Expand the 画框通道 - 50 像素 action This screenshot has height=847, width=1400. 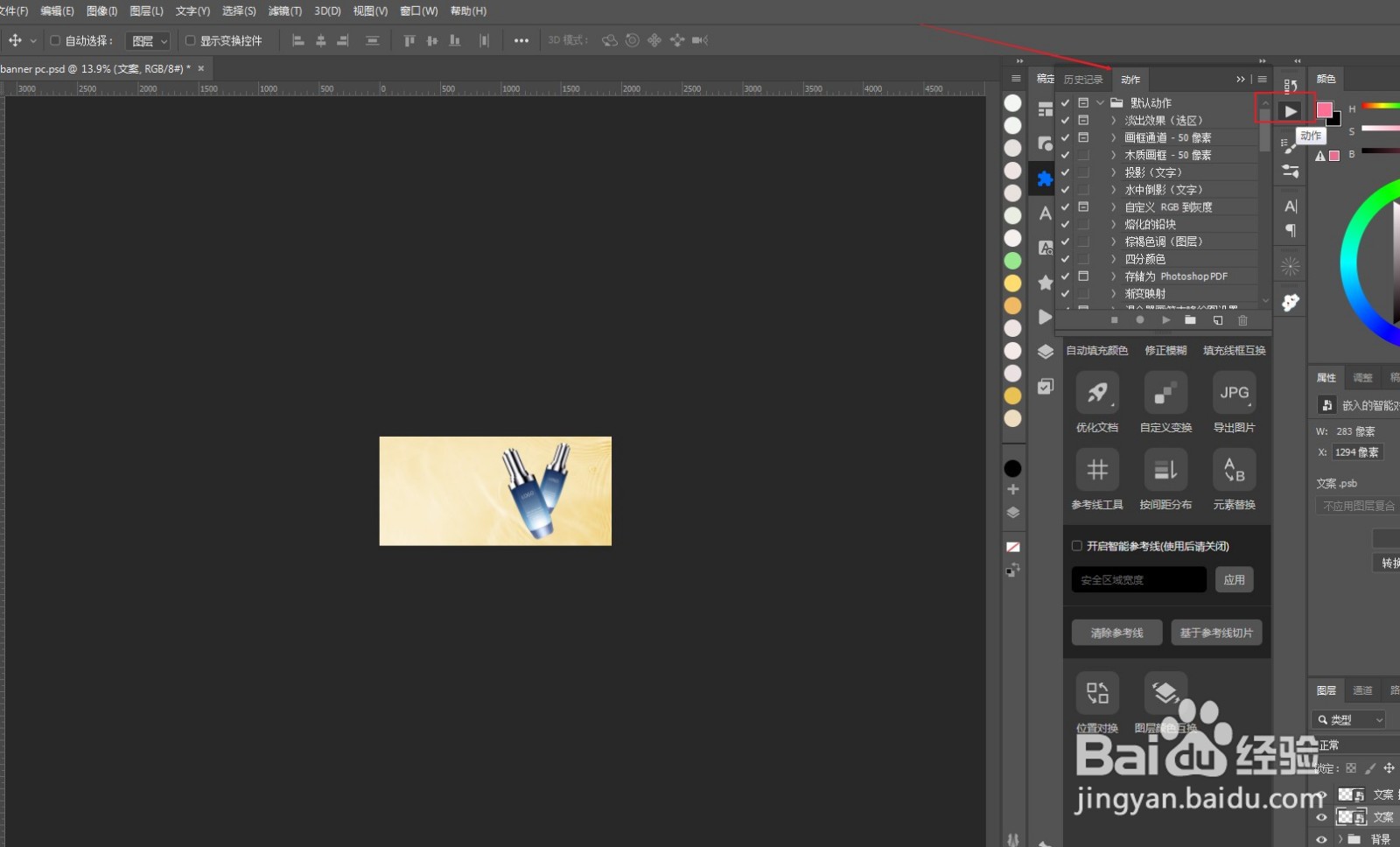click(x=1113, y=137)
